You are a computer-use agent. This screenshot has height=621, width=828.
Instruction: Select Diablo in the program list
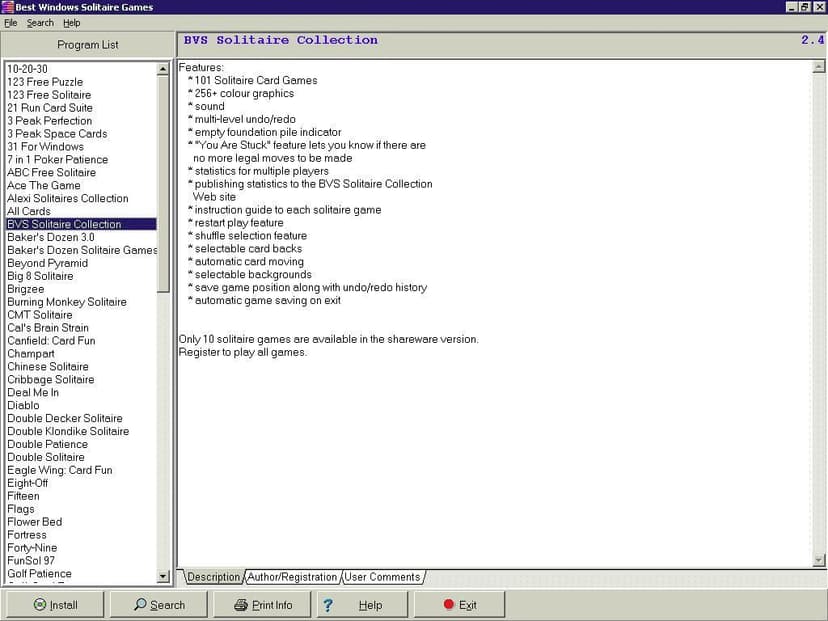pos(81,405)
